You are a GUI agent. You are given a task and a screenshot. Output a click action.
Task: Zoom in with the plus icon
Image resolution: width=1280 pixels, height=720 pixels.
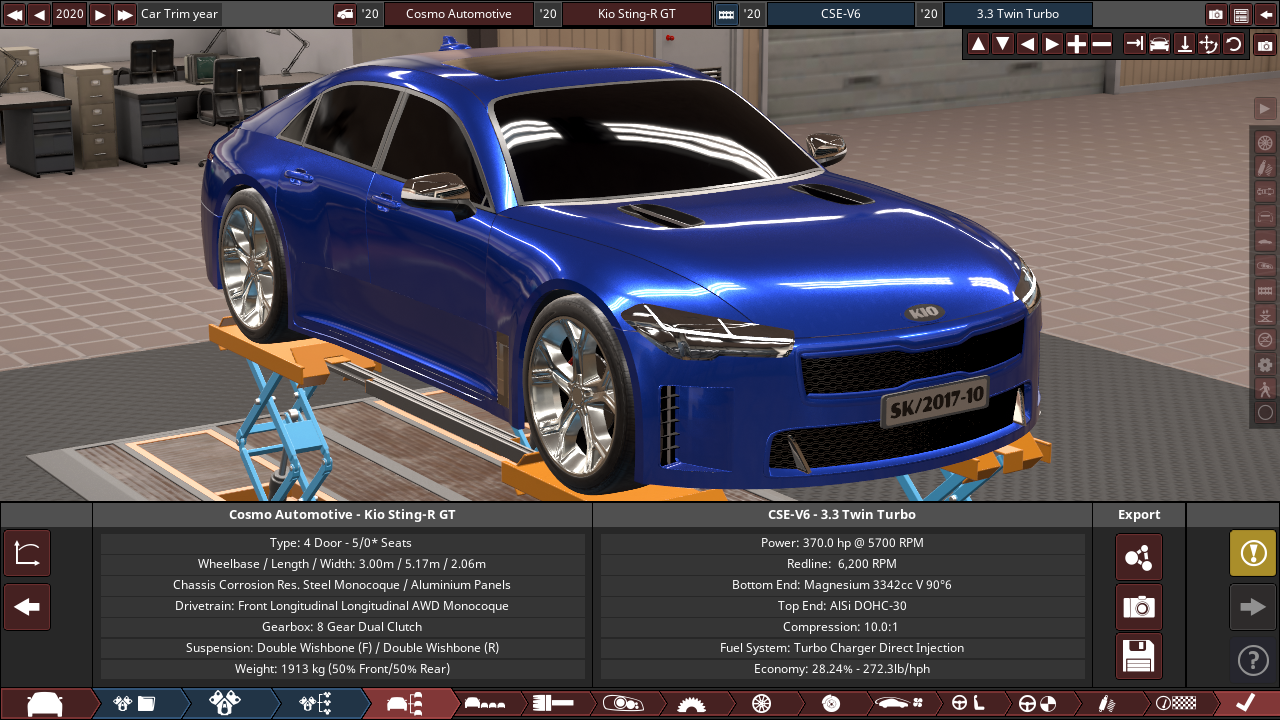(x=1077, y=44)
